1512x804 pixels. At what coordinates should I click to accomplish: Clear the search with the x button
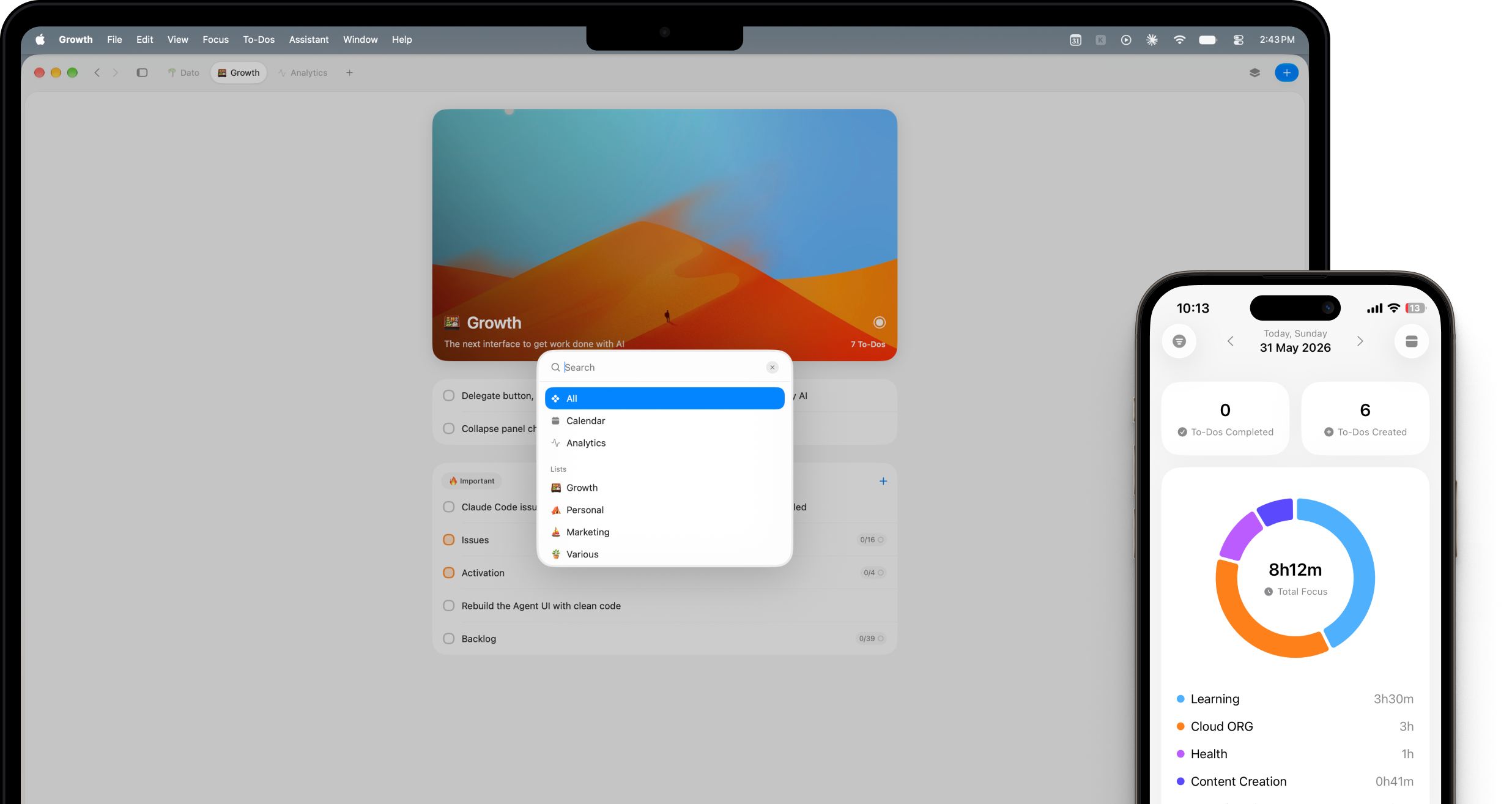tap(773, 367)
